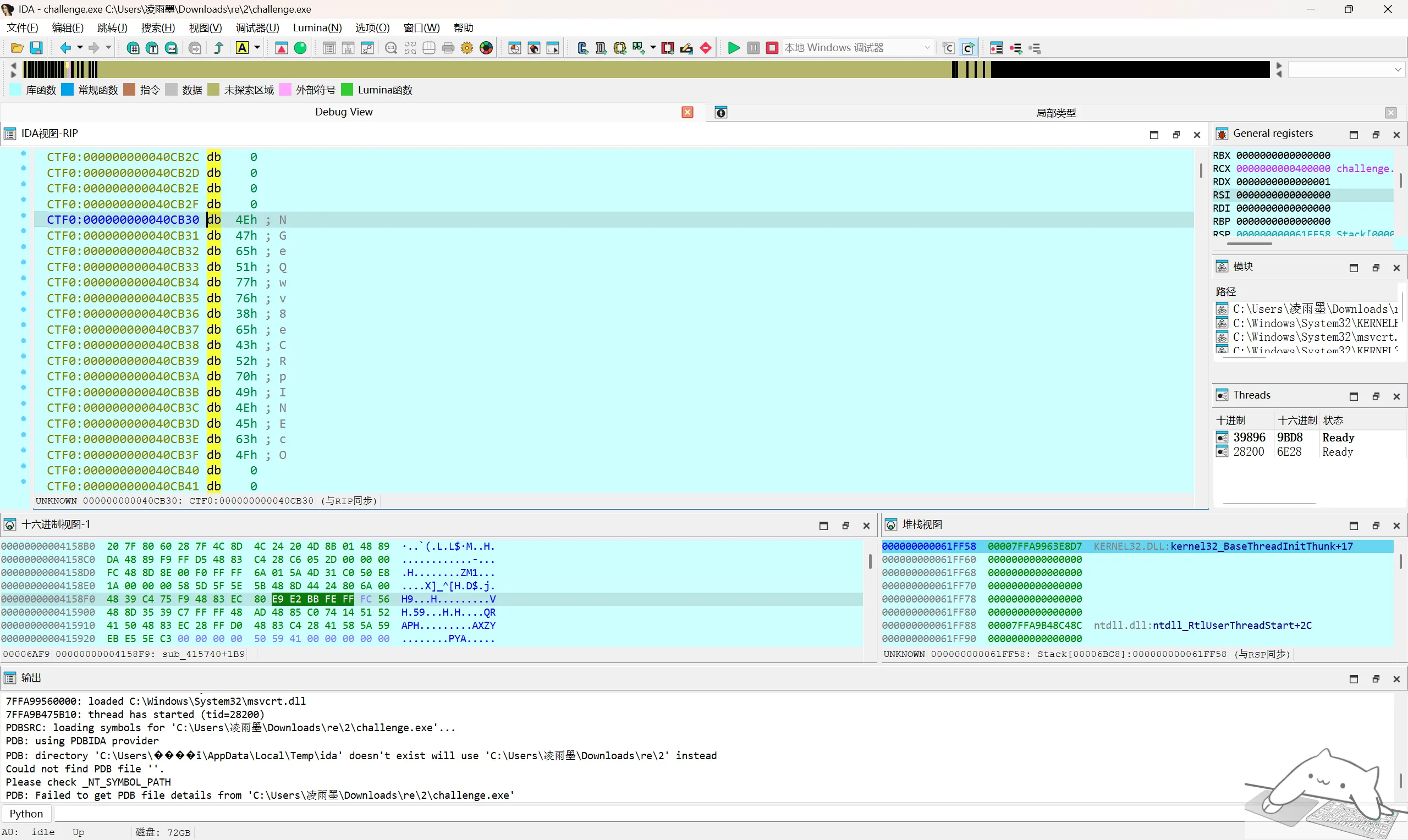The image size is (1408, 840).
Task: Open the Lumina(N) menu
Action: 317,27
